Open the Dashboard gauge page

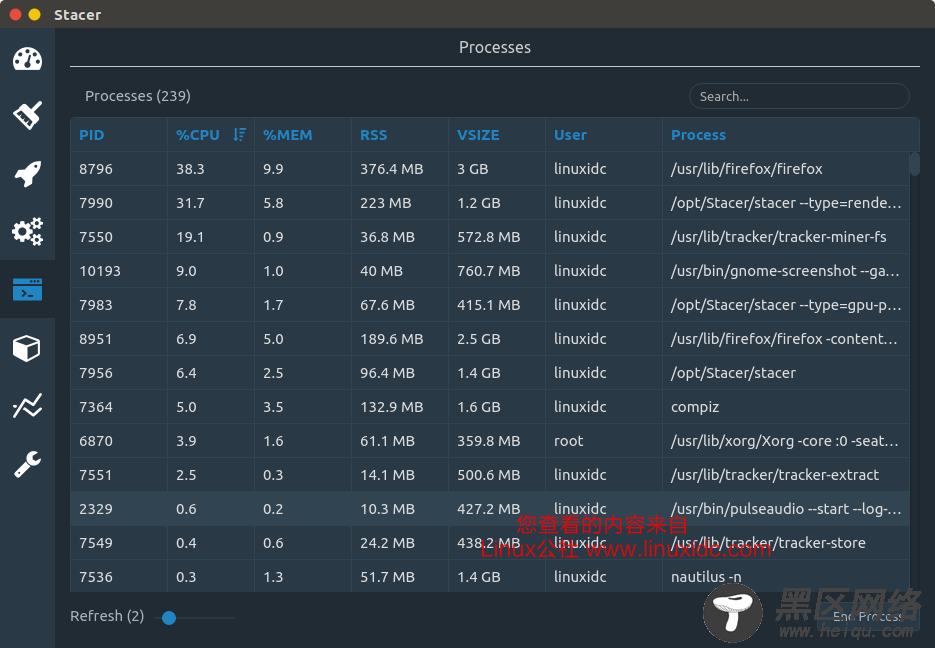27,59
